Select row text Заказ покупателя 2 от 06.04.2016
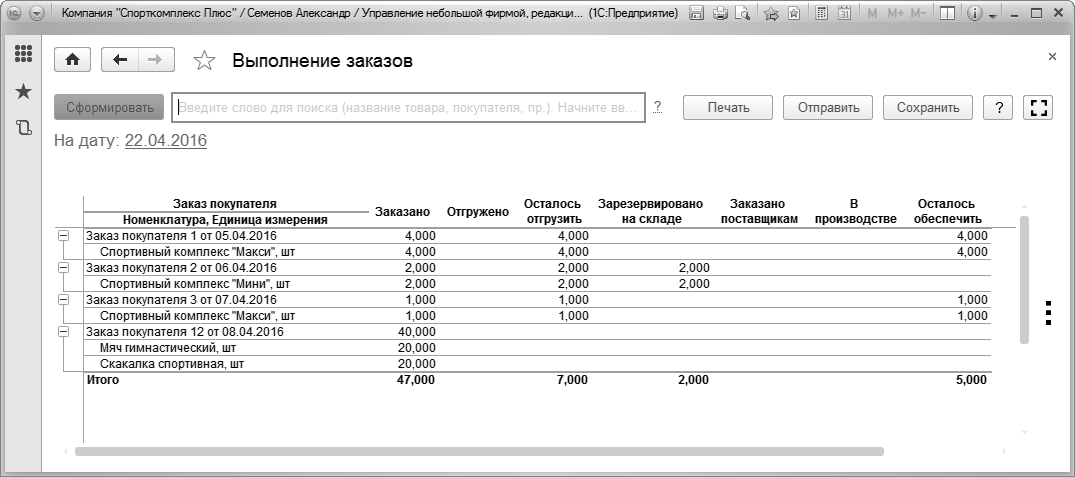The height and width of the screenshot is (477, 1075). click(181, 268)
